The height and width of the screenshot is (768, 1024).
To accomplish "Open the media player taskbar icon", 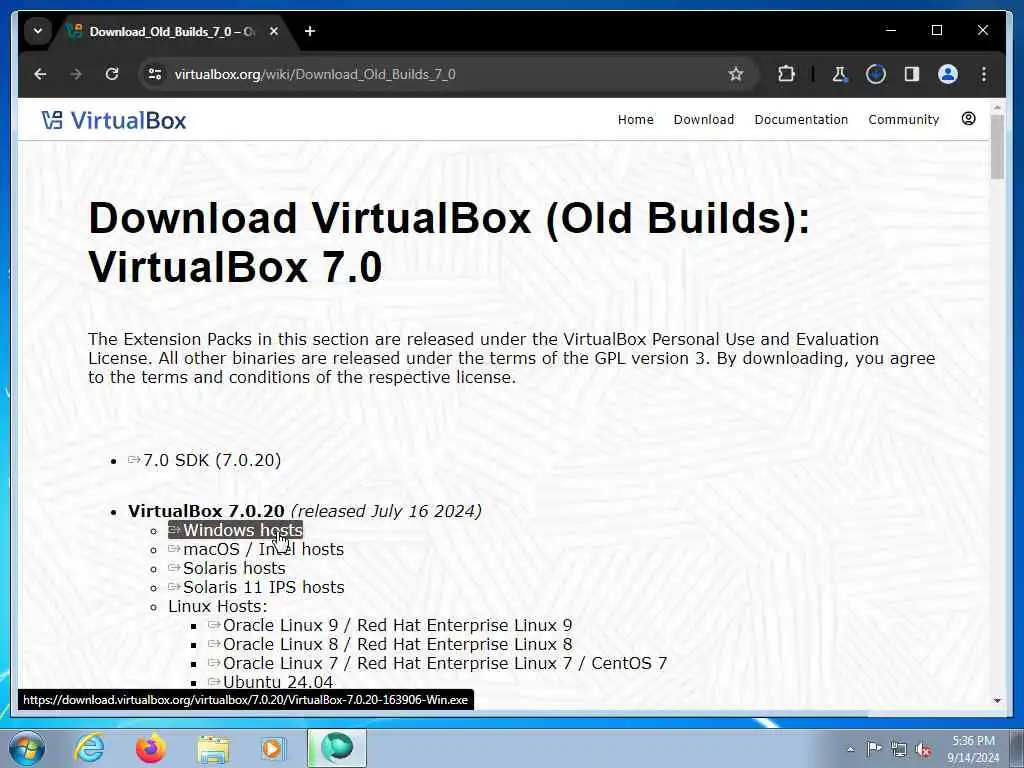I will pos(273,748).
